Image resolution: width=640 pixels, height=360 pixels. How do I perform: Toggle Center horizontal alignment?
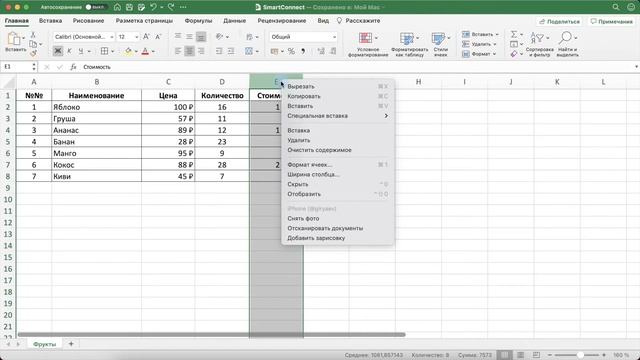tap(189, 51)
